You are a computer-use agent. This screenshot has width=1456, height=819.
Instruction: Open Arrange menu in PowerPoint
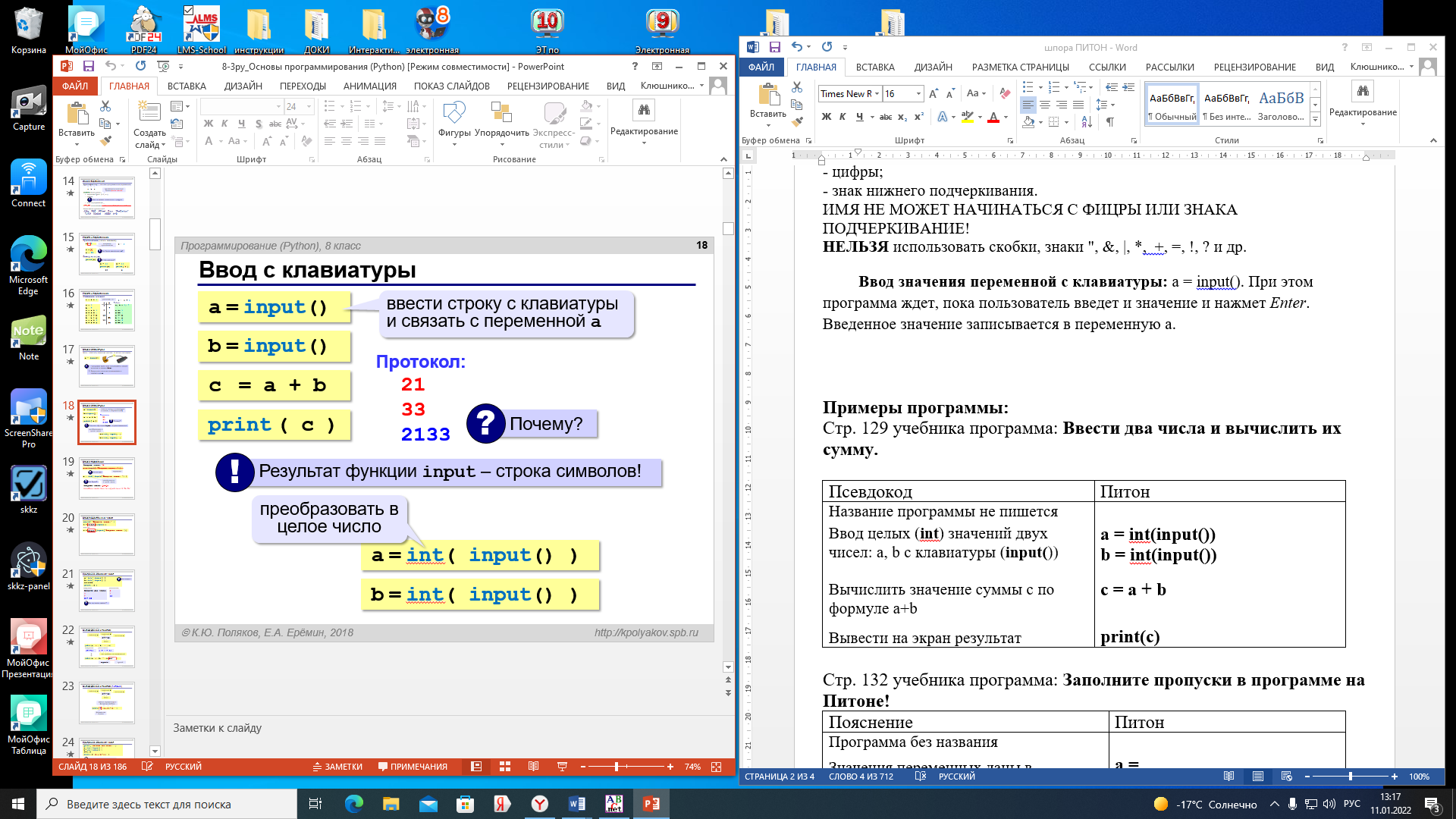501,121
